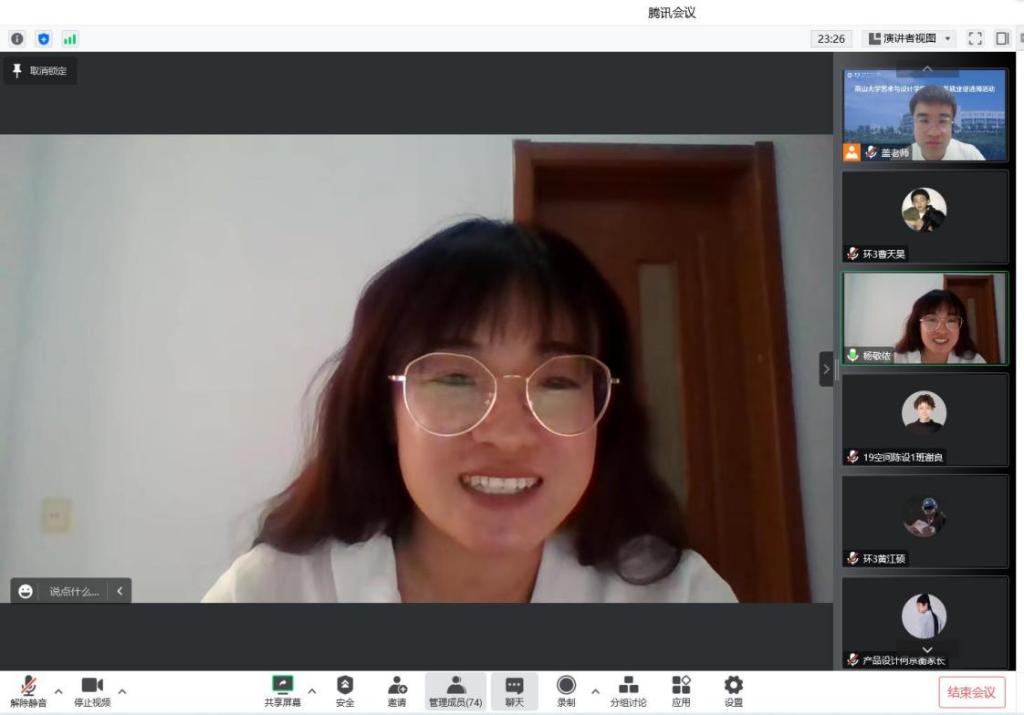Check the green network signal icon
Screen dimensions: 1024x715
coord(70,39)
